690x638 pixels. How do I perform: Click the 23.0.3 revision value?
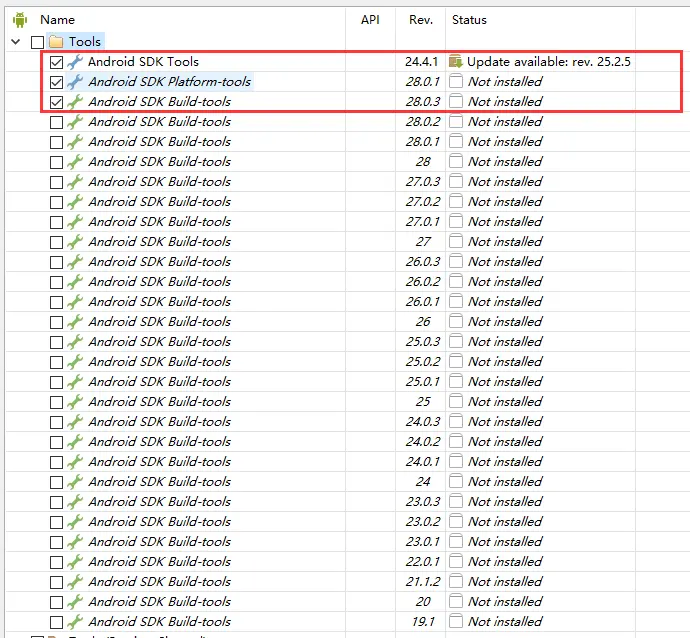pos(422,502)
